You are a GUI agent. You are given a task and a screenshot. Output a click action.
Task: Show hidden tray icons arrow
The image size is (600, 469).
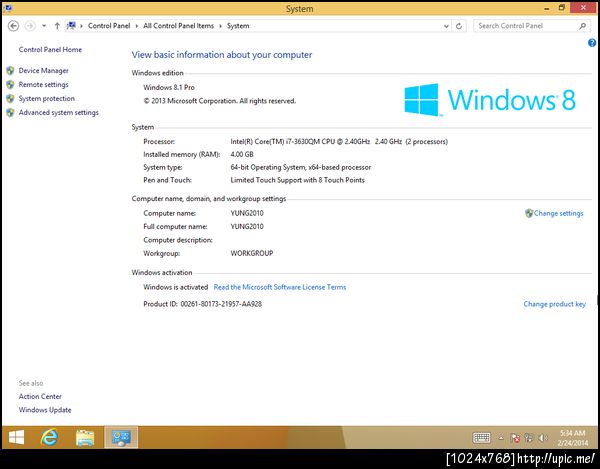coord(501,438)
